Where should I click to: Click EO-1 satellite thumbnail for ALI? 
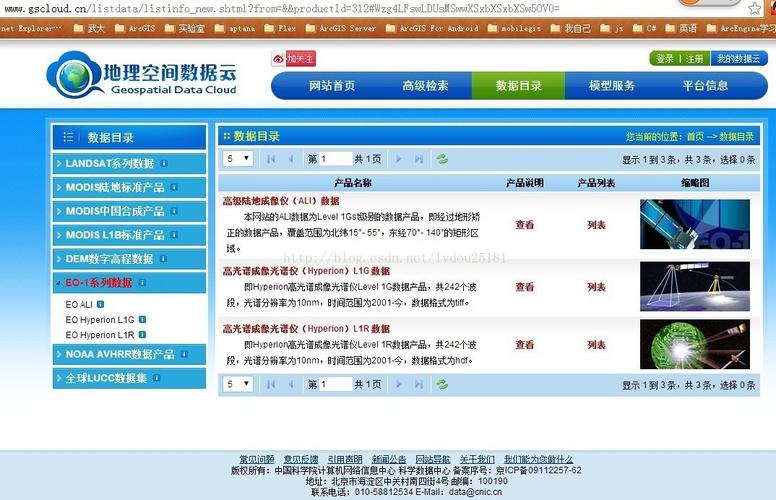tap(695, 224)
